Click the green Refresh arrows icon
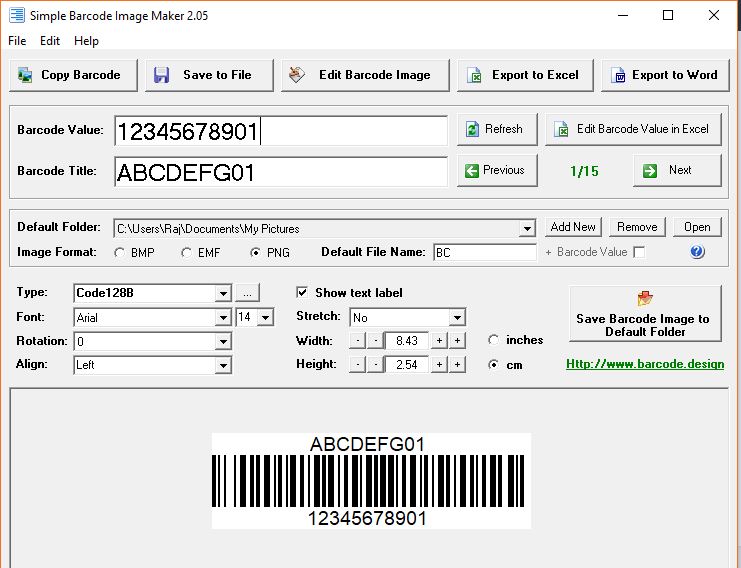This screenshot has width=741, height=568. pos(472,129)
